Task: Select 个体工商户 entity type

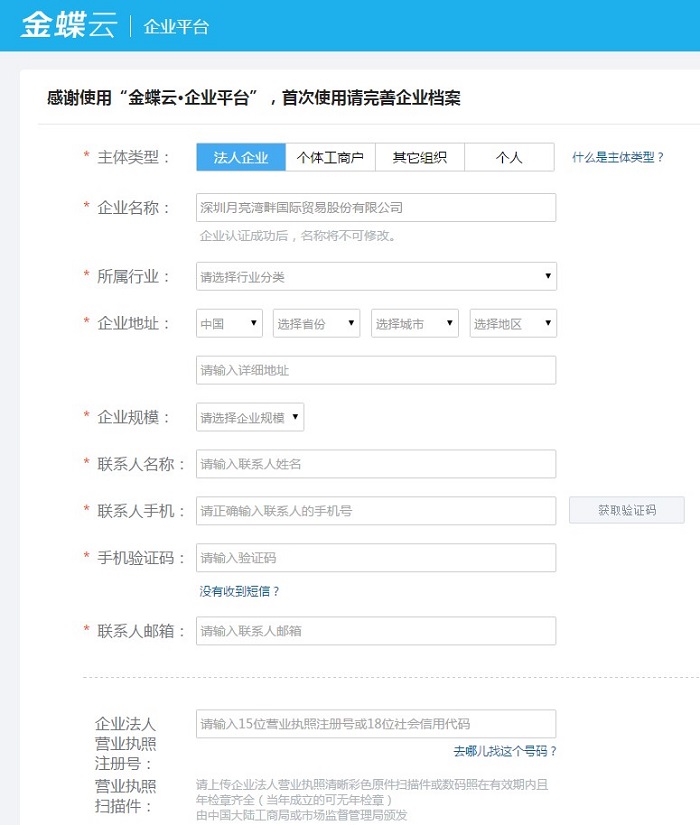Action: [330, 158]
